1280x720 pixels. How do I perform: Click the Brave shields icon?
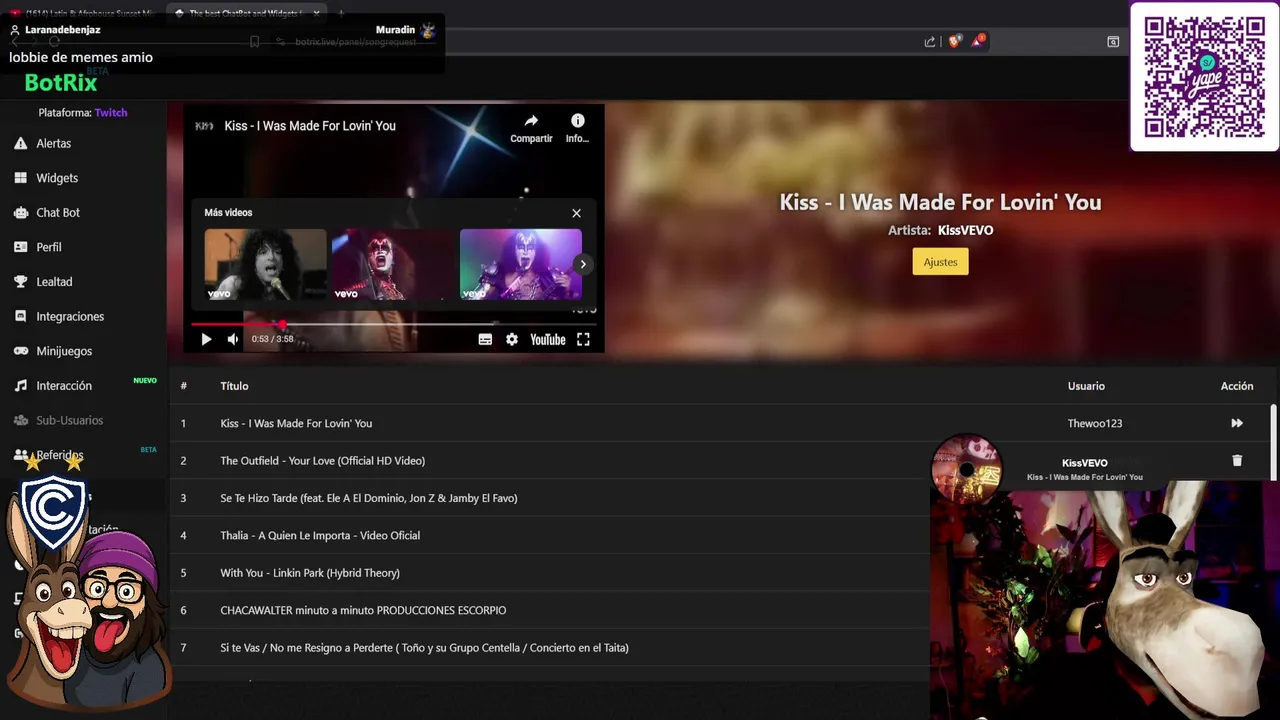954,41
